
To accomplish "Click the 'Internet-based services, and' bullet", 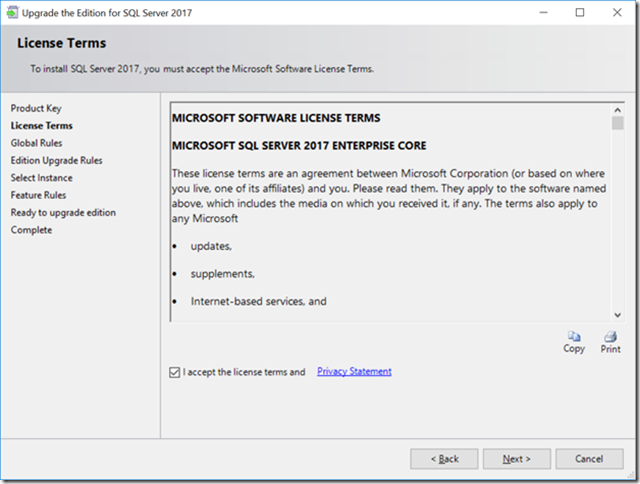I will point(258,302).
